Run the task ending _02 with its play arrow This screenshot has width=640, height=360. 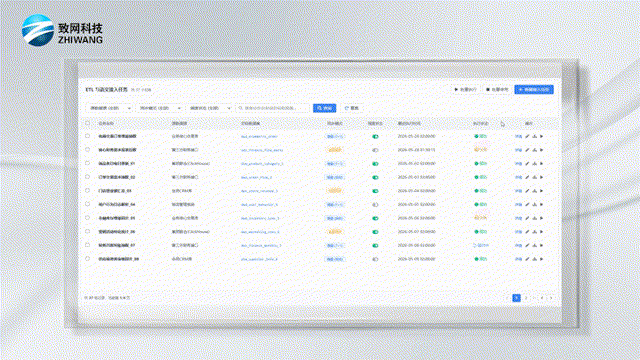tap(542, 177)
